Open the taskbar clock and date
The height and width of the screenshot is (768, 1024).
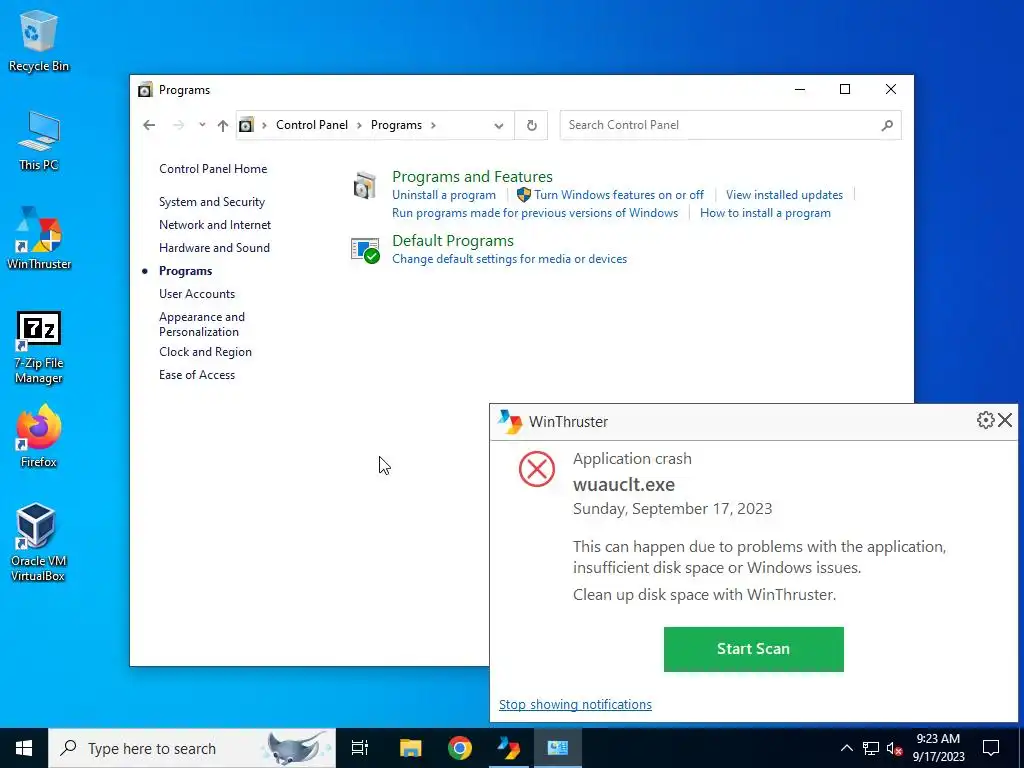[938, 748]
